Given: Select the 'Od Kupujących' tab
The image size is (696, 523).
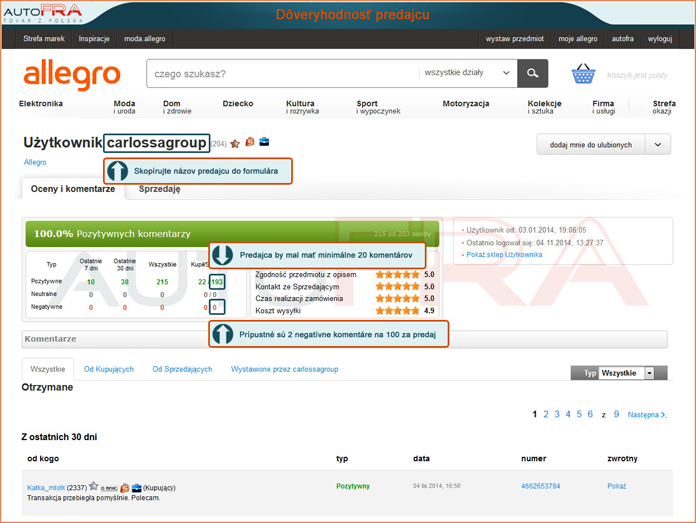Looking at the screenshot, I should point(109,369).
